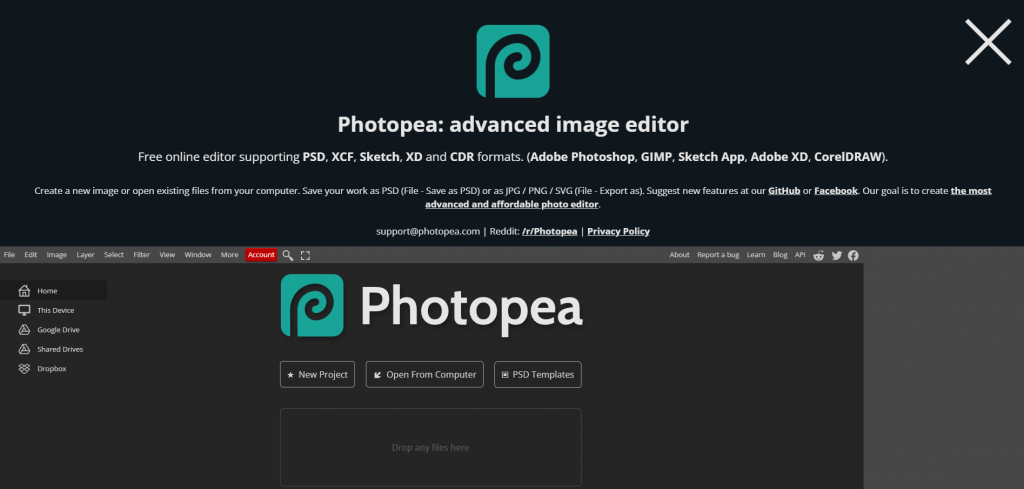
Task: Click the support@photopea.com email text
Action: click(428, 231)
